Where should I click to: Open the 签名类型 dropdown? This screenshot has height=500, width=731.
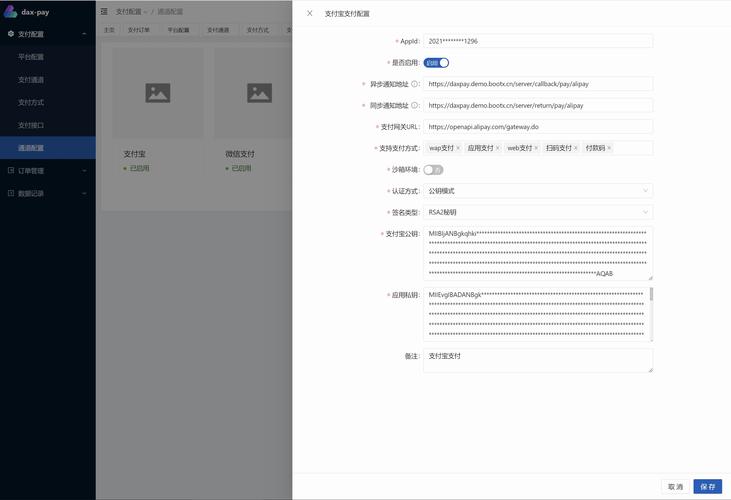click(538, 212)
